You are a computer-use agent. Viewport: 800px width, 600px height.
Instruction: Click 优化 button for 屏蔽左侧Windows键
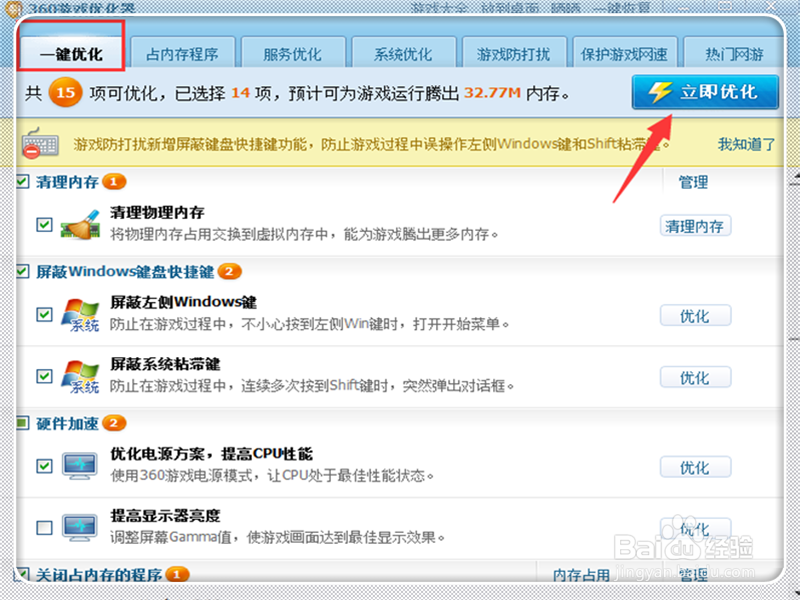pos(695,316)
